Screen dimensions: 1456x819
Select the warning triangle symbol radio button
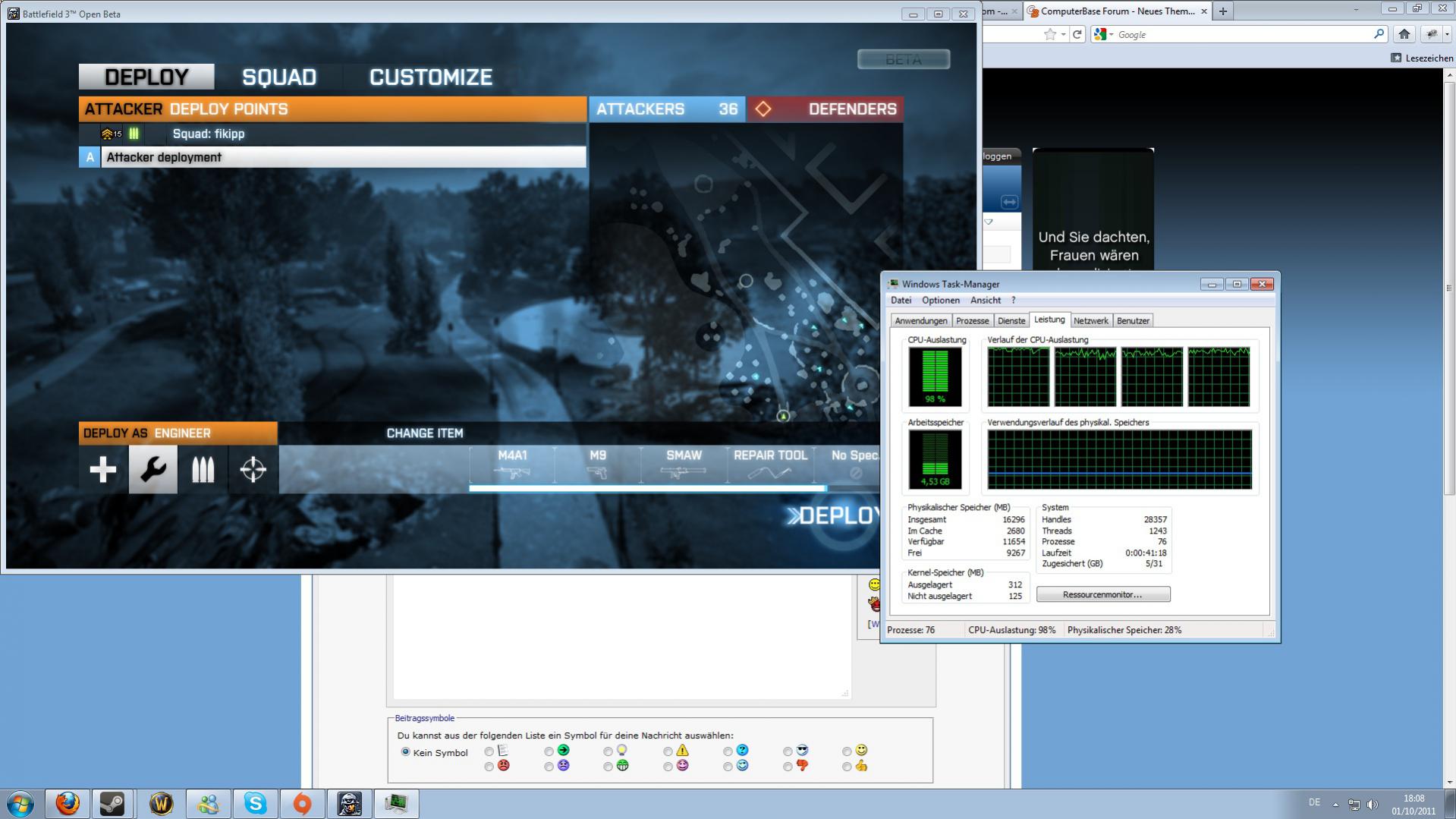click(x=668, y=751)
